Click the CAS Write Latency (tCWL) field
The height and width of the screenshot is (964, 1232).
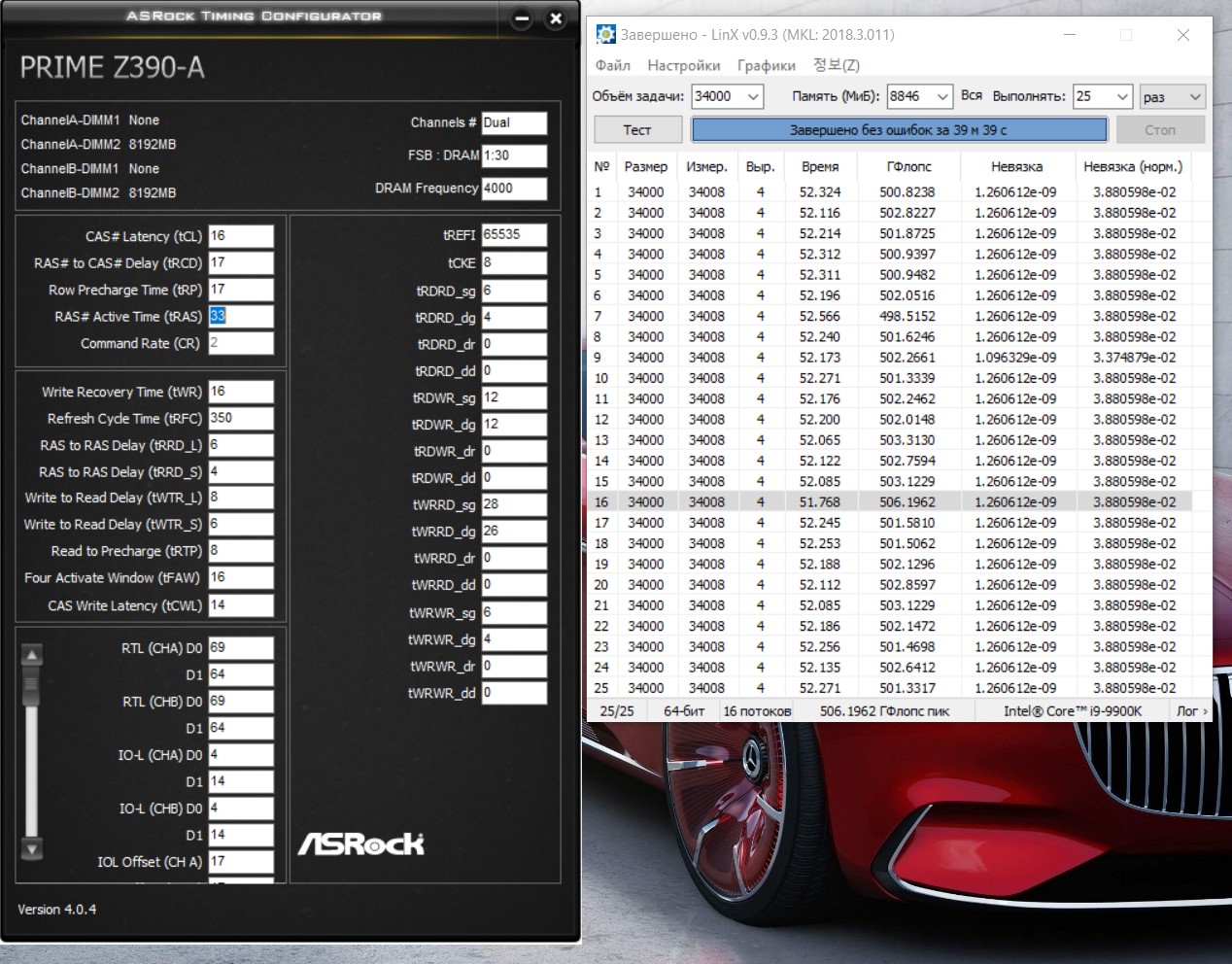[x=241, y=605]
